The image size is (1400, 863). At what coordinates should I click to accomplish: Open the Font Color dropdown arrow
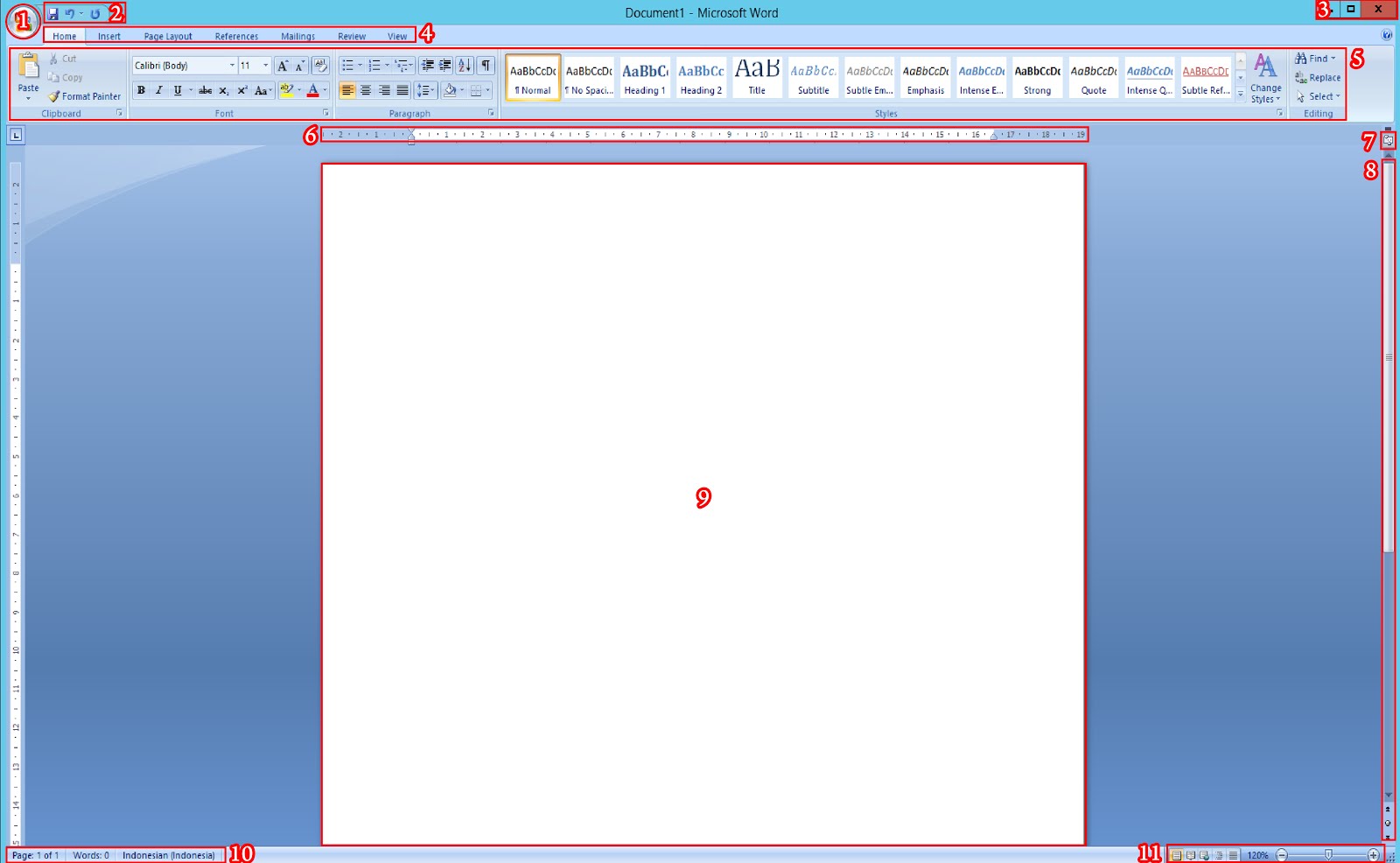click(x=324, y=90)
